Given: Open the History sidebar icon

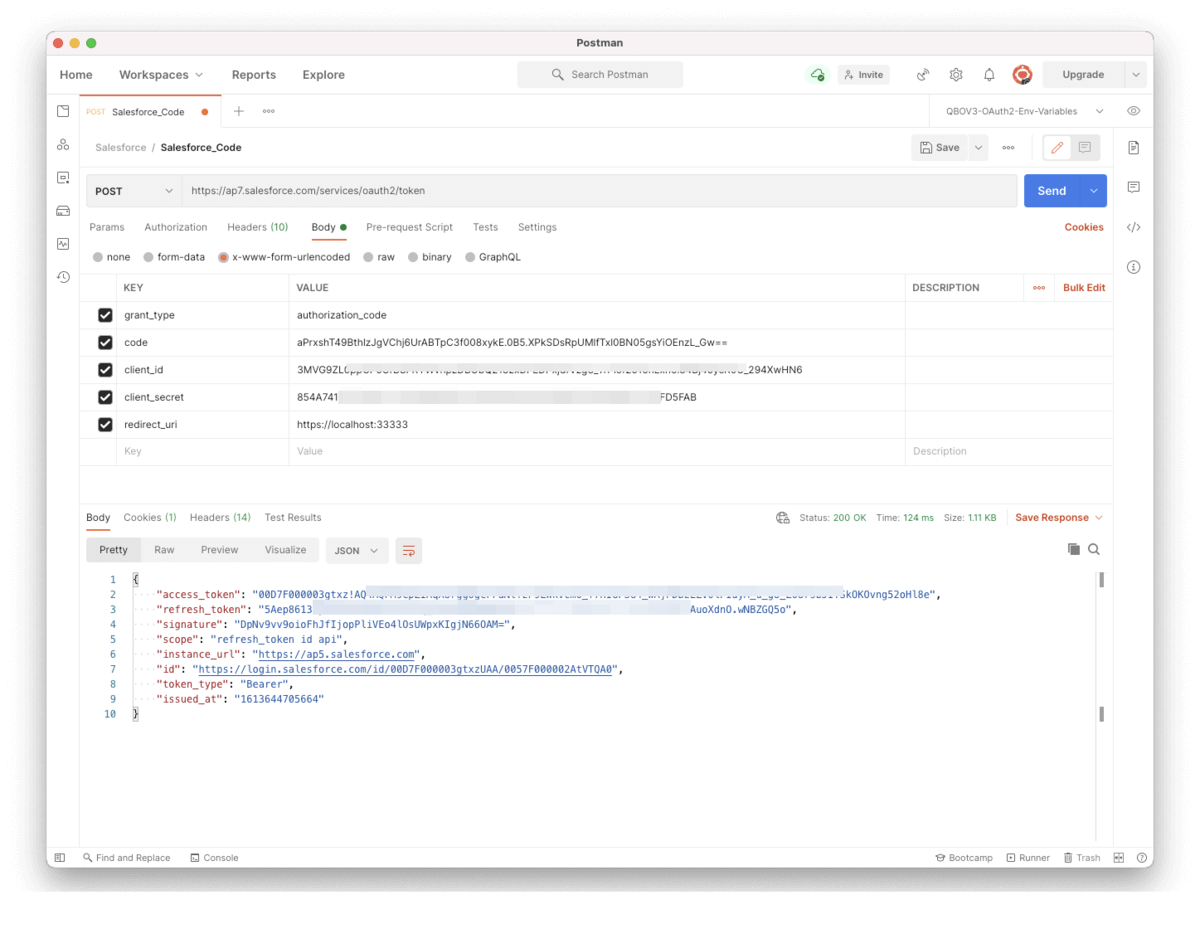Looking at the screenshot, I should coord(63,277).
